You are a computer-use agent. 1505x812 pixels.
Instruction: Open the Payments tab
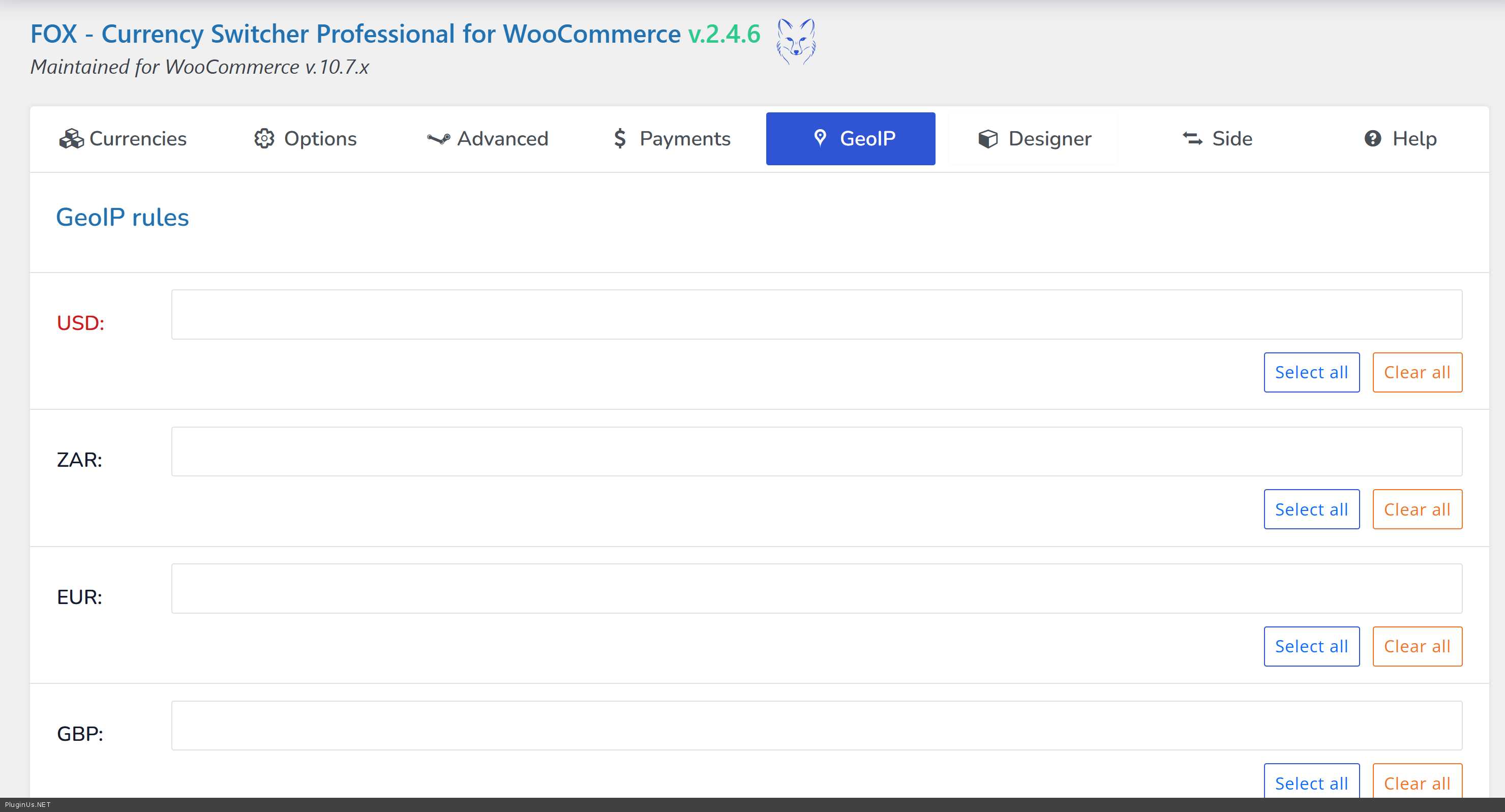click(672, 139)
